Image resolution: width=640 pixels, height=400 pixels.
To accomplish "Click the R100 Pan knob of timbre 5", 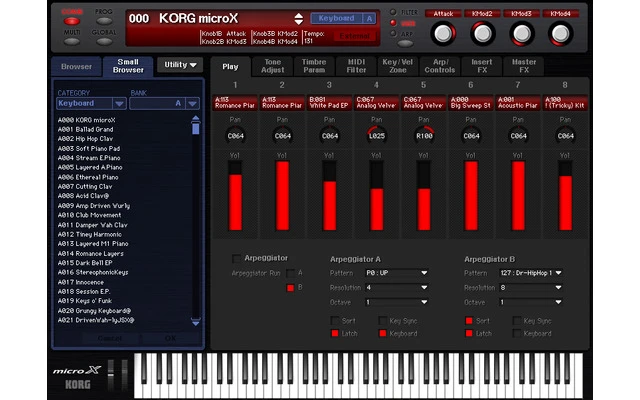I will (424, 136).
